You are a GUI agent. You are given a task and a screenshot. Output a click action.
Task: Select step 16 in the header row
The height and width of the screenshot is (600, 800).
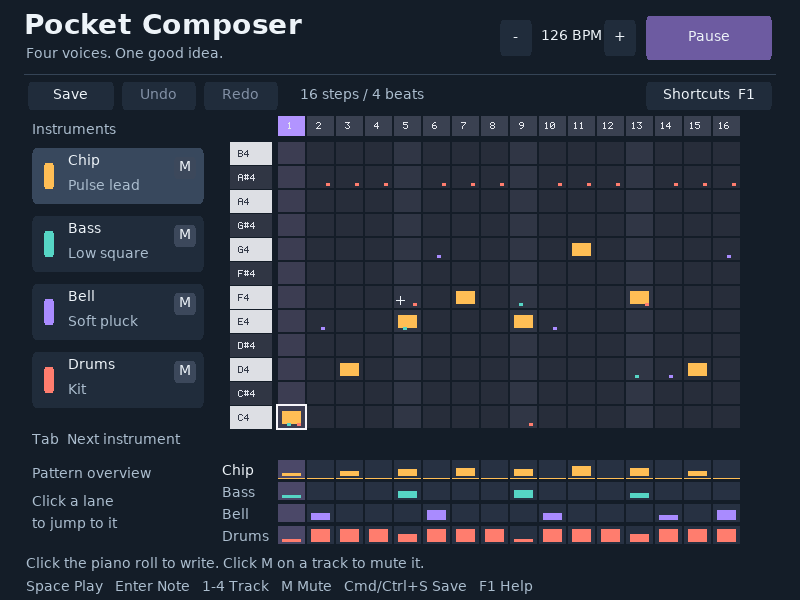(x=726, y=126)
